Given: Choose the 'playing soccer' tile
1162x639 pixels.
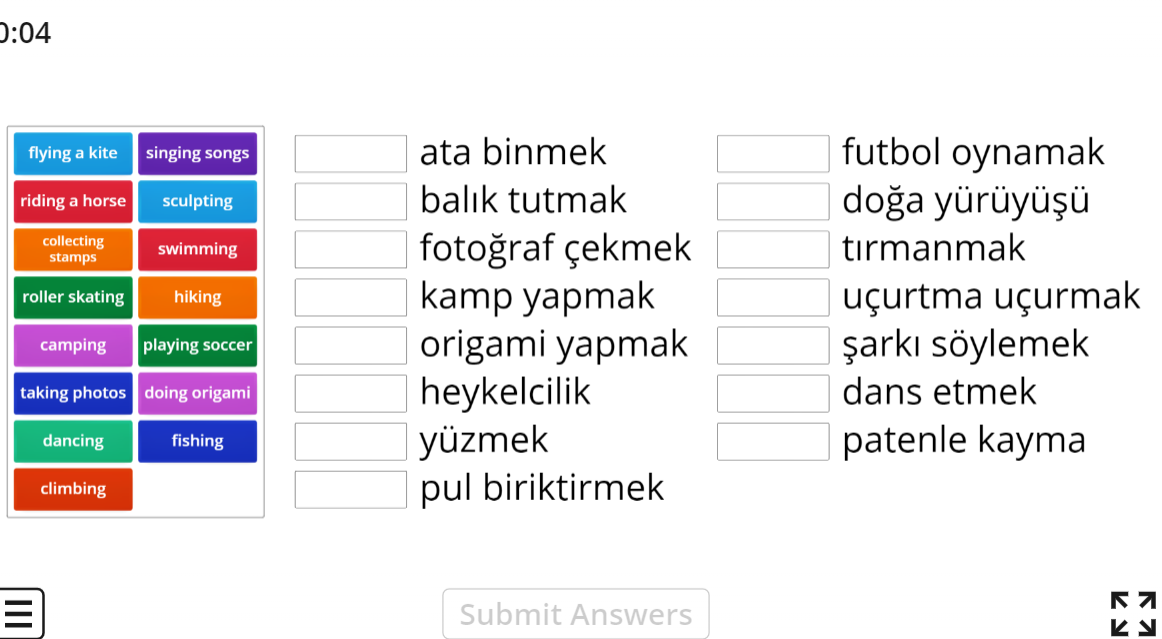Looking at the screenshot, I should point(197,345).
